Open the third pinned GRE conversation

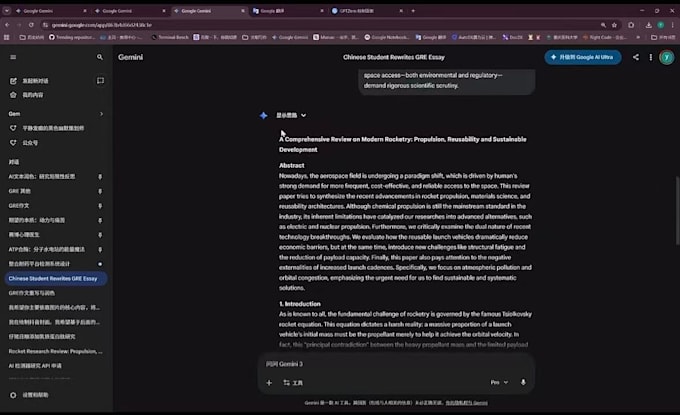pyautogui.click(x=19, y=206)
